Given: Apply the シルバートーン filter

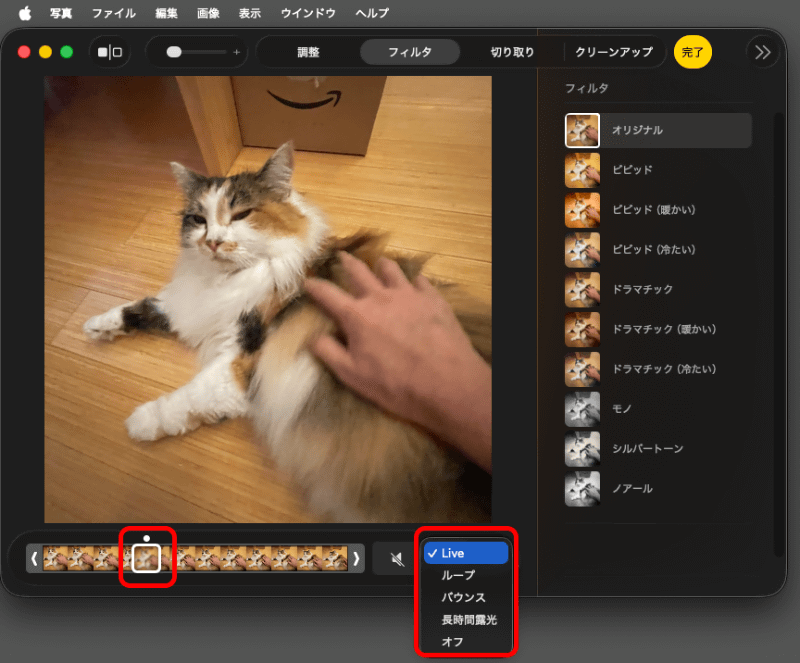Looking at the screenshot, I should (658, 449).
